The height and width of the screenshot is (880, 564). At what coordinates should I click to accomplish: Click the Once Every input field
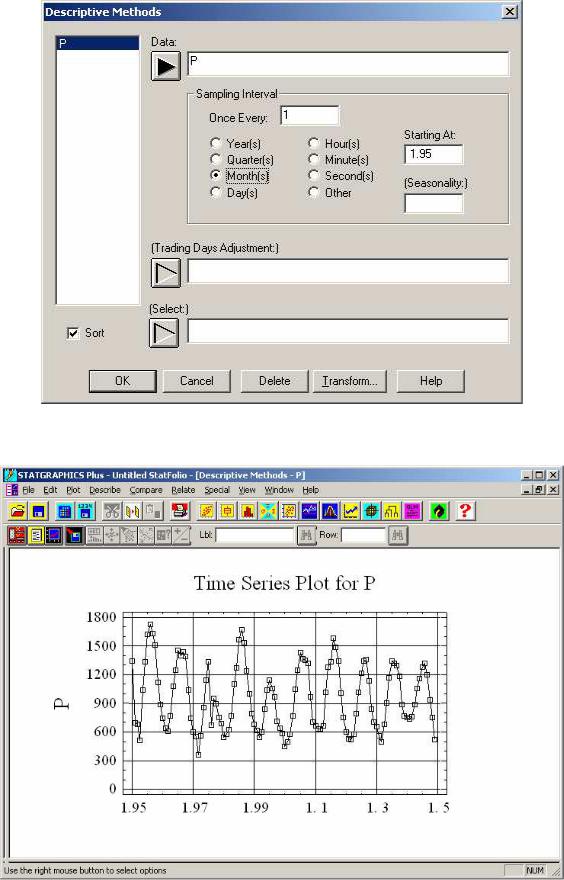coord(309,116)
